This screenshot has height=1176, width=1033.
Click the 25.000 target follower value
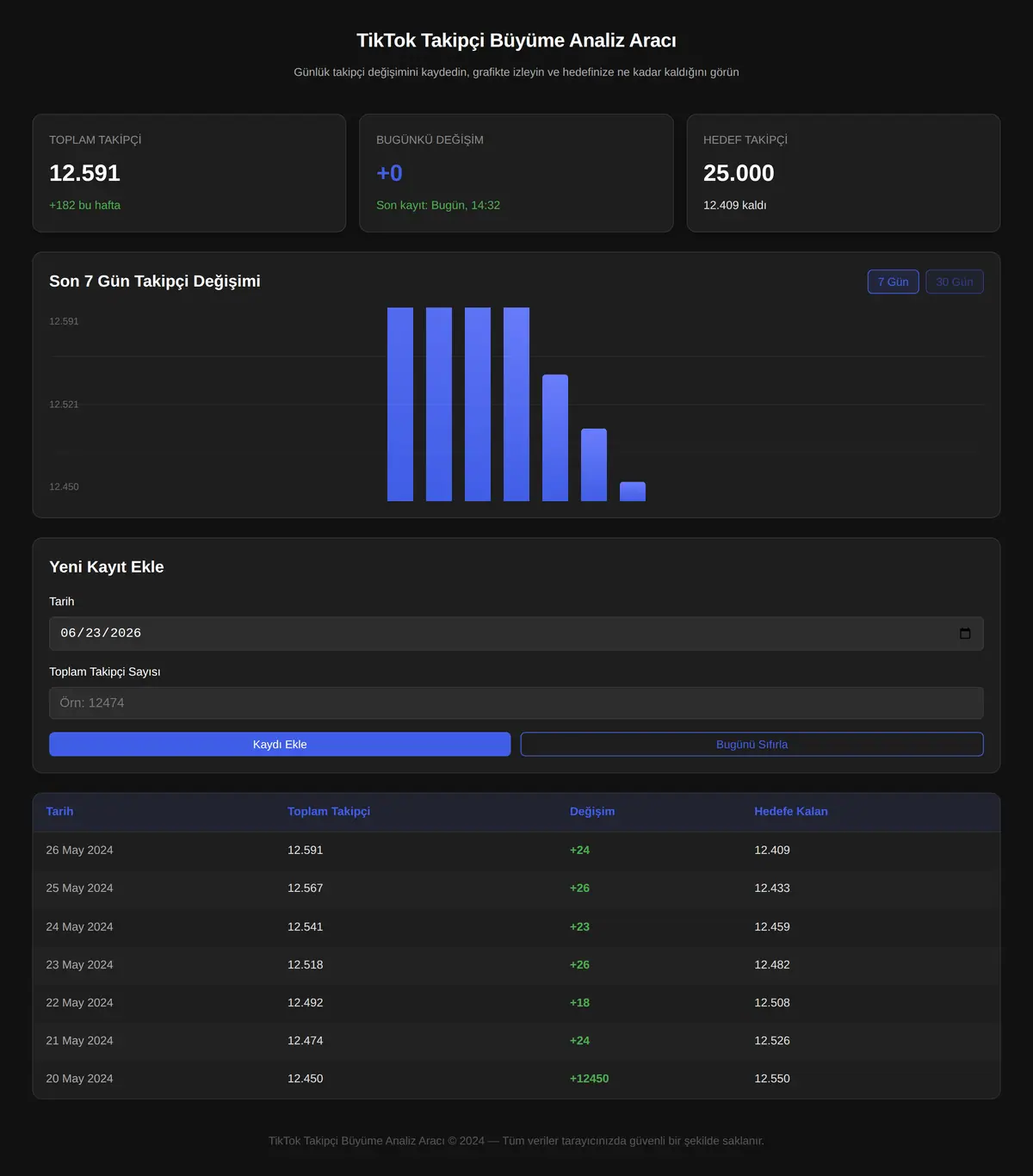tap(739, 173)
